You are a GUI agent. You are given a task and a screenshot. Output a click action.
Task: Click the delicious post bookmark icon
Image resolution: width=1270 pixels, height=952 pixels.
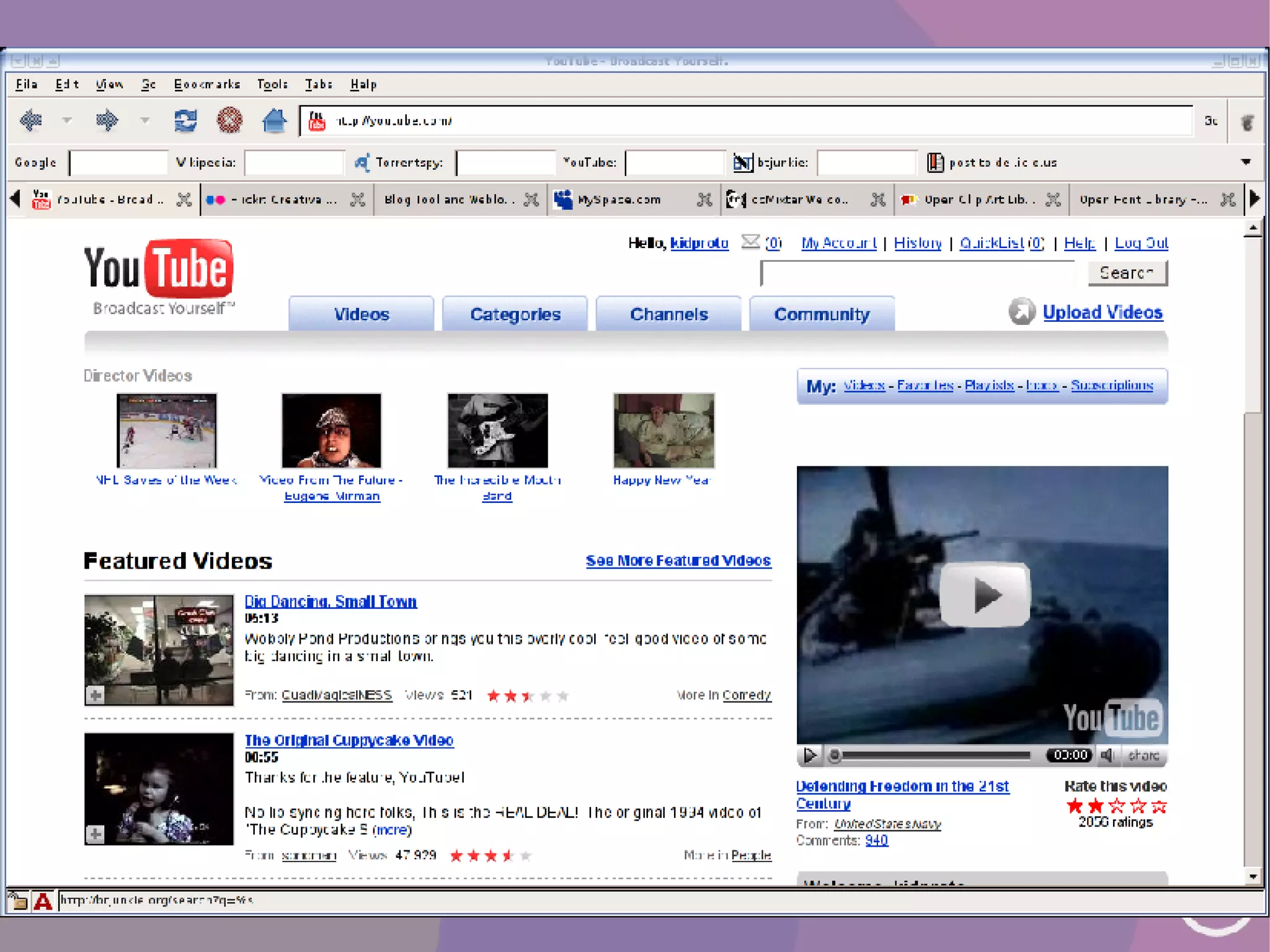(x=935, y=162)
